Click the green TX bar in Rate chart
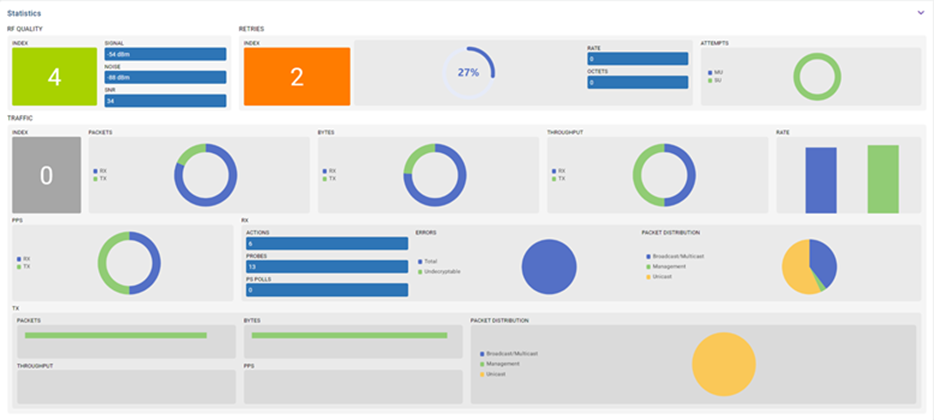This screenshot has width=934, height=420. coord(882,178)
